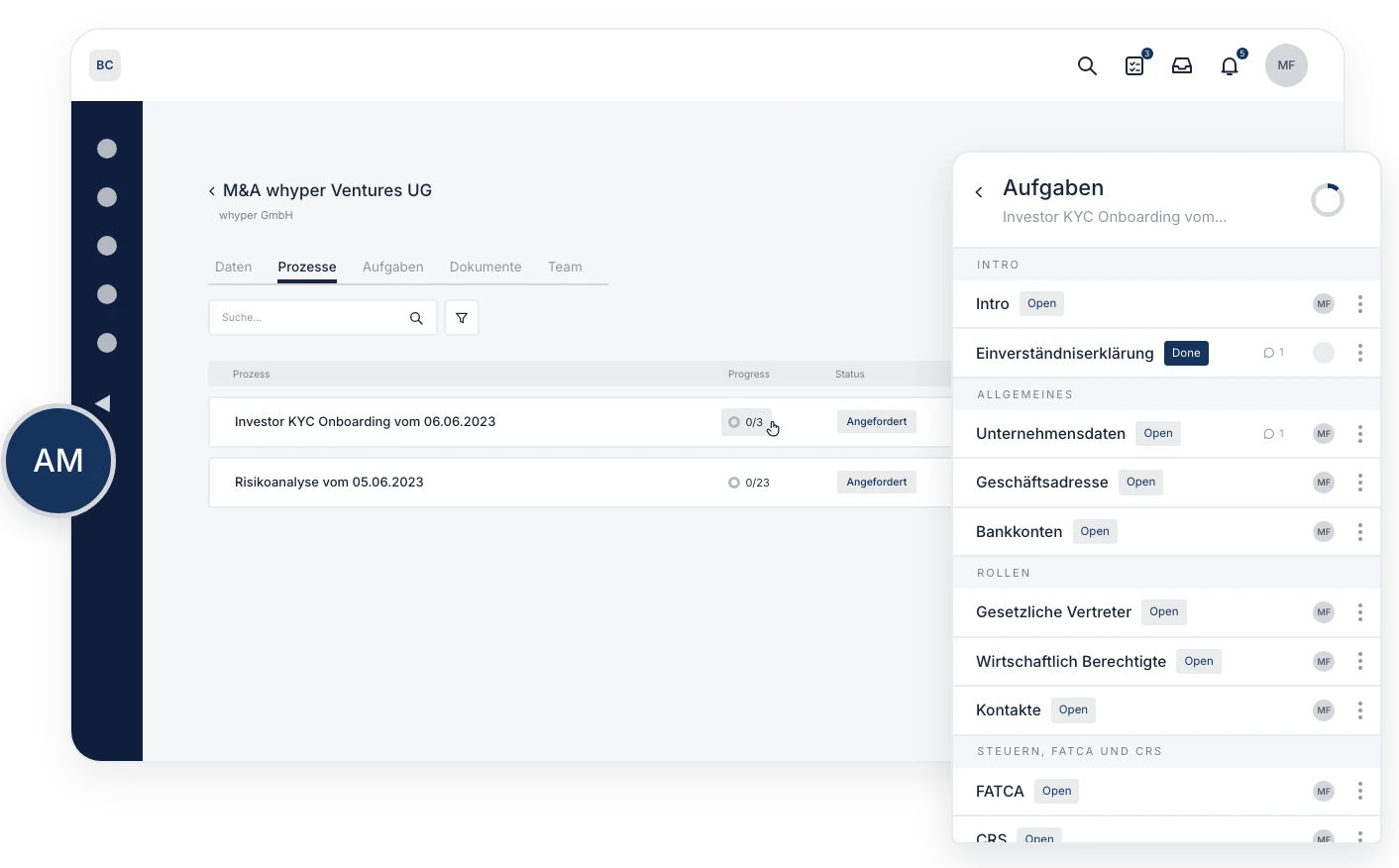
Task: Open the three-dot menu for Einverständniserklärung
Action: pyautogui.click(x=1360, y=353)
